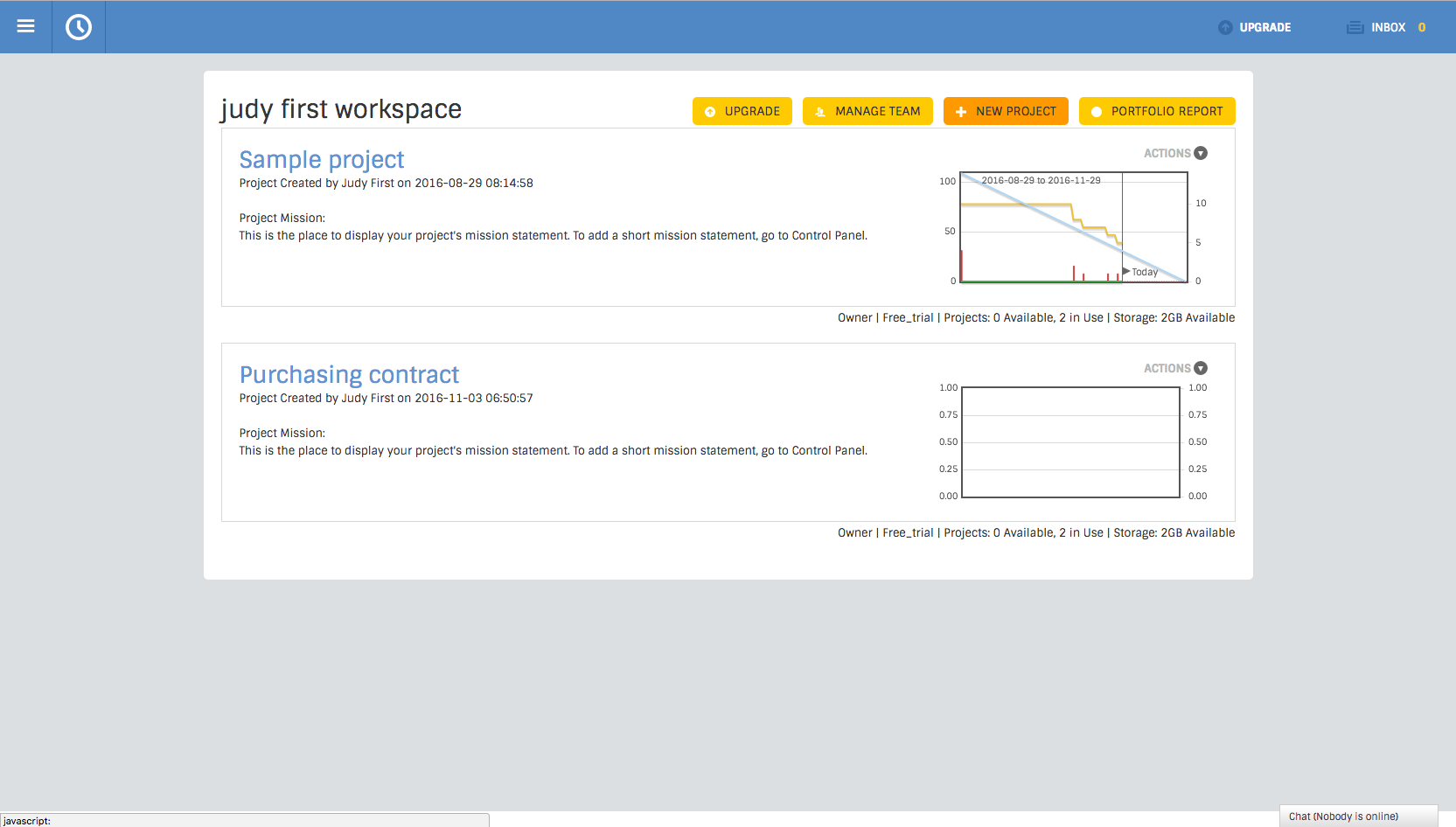Click the 'judy first workspace' title

(341, 109)
